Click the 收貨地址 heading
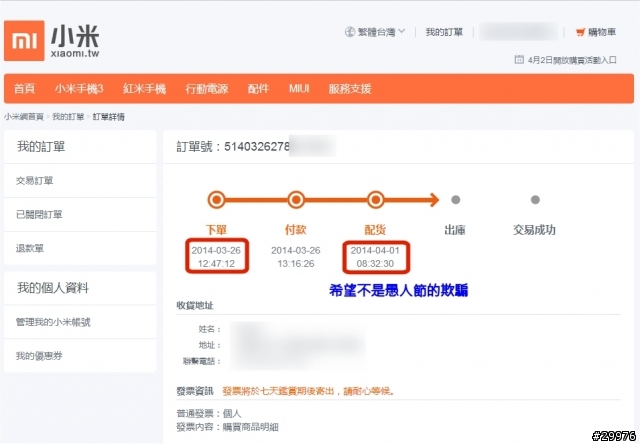 195,305
